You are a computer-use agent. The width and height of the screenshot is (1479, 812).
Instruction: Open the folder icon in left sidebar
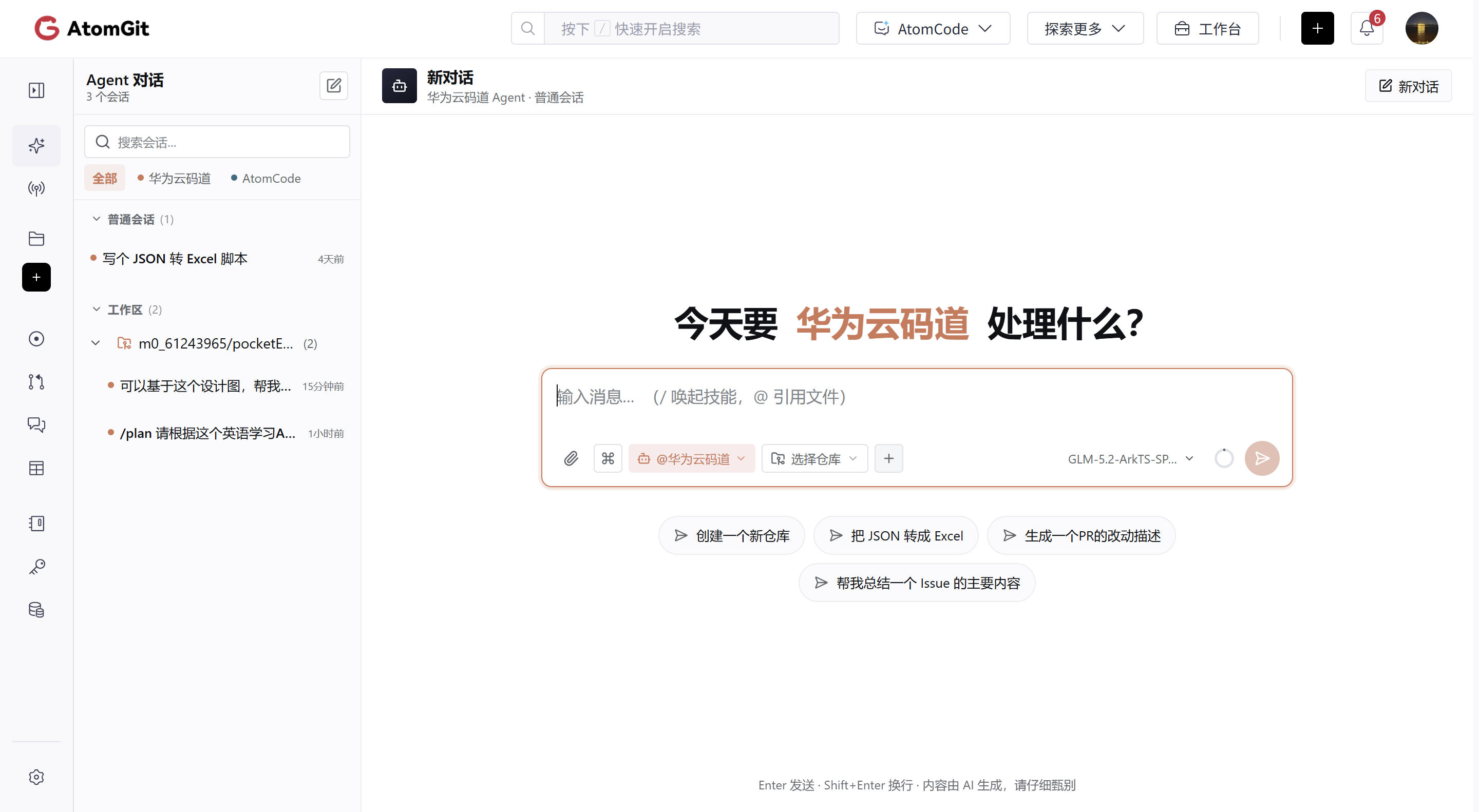(36, 239)
